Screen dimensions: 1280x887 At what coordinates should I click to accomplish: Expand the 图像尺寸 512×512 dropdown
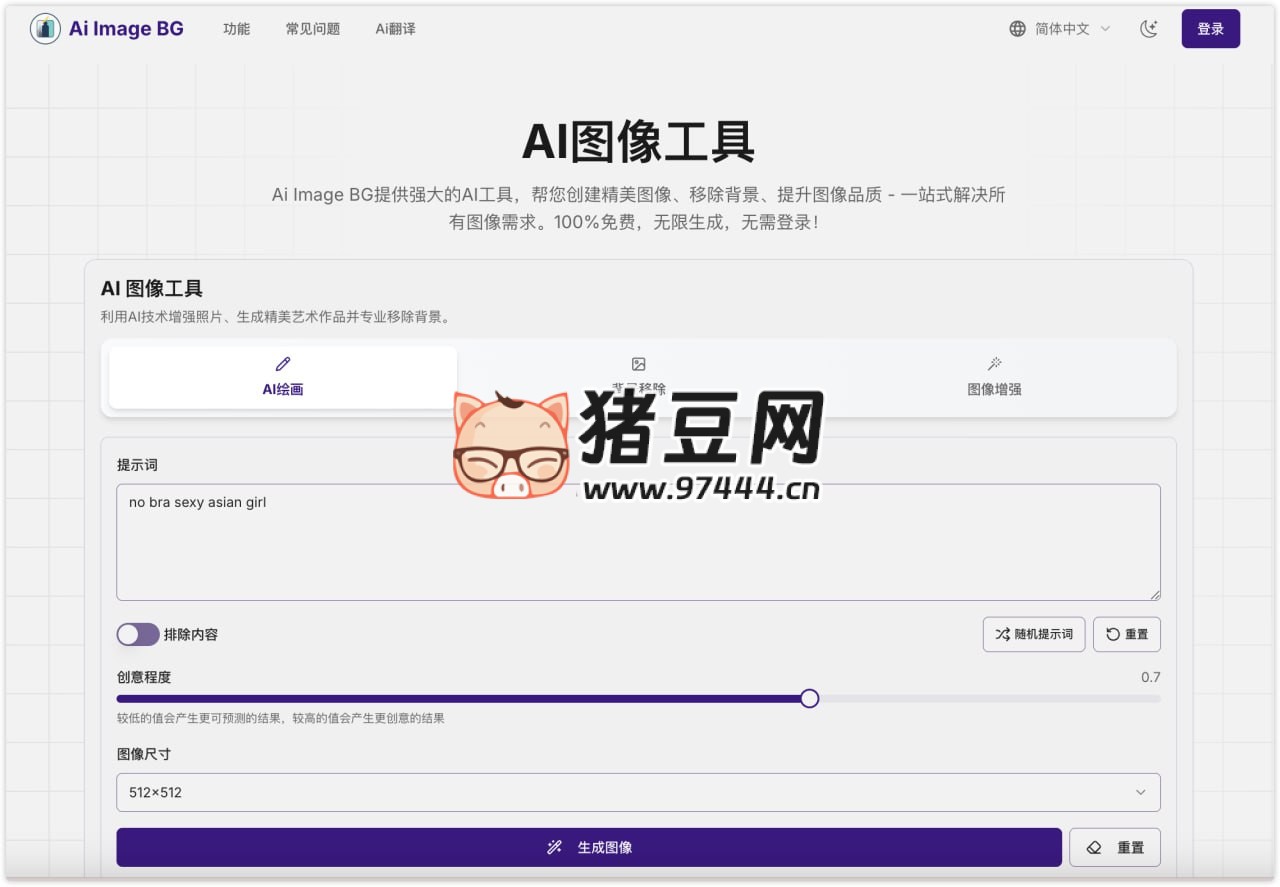pyautogui.click(x=638, y=792)
